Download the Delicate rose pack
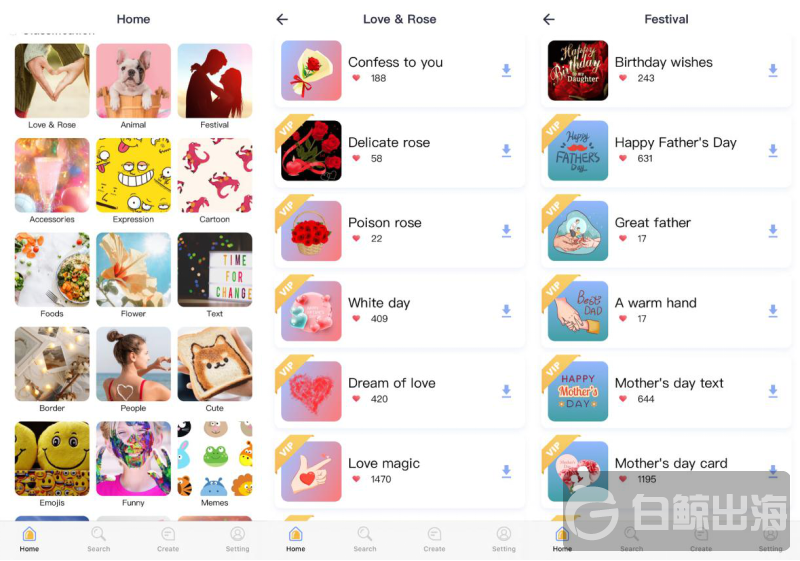 [x=506, y=150]
